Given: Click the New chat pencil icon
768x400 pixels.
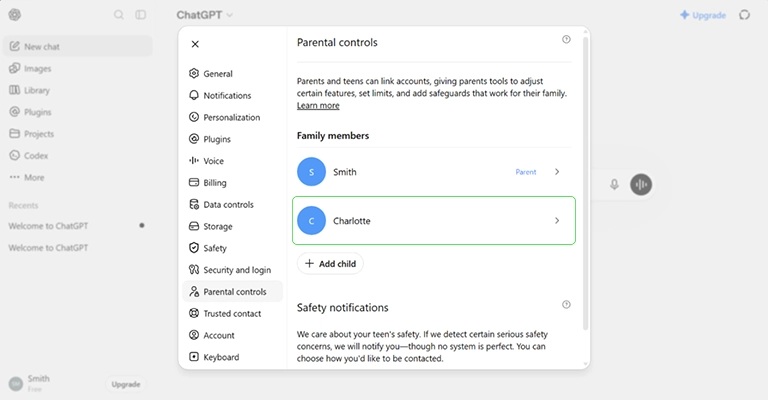Looking at the screenshot, I should pyautogui.click(x=15, y=47).
